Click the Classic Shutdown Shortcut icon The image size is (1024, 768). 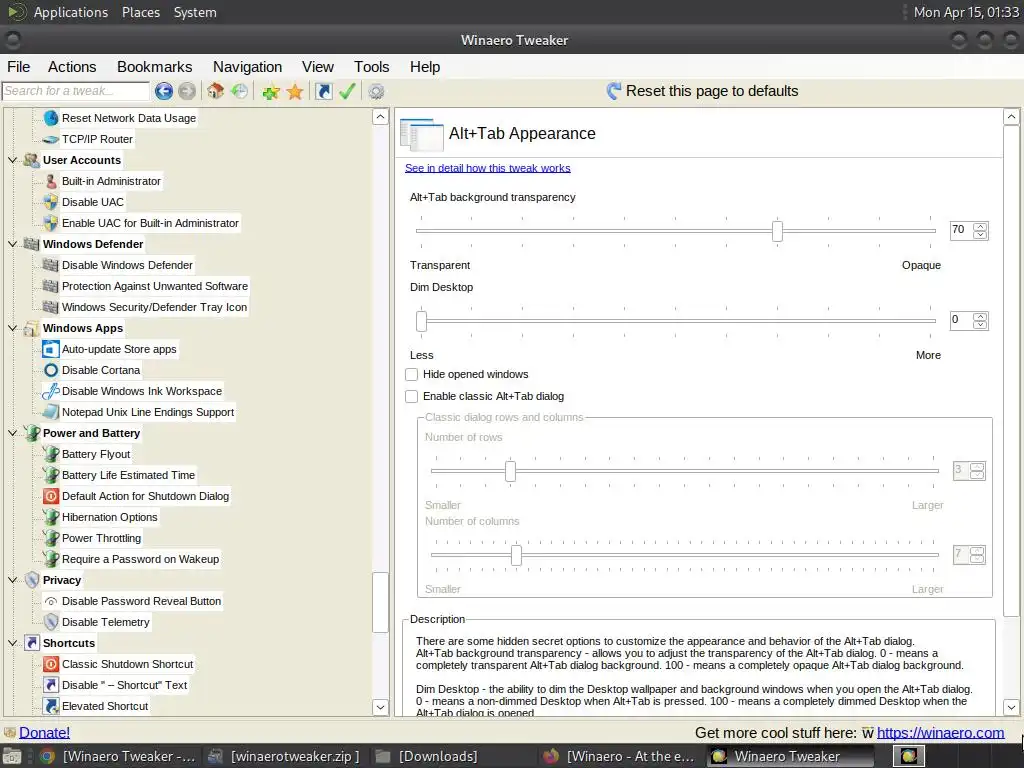pos(51,664)
